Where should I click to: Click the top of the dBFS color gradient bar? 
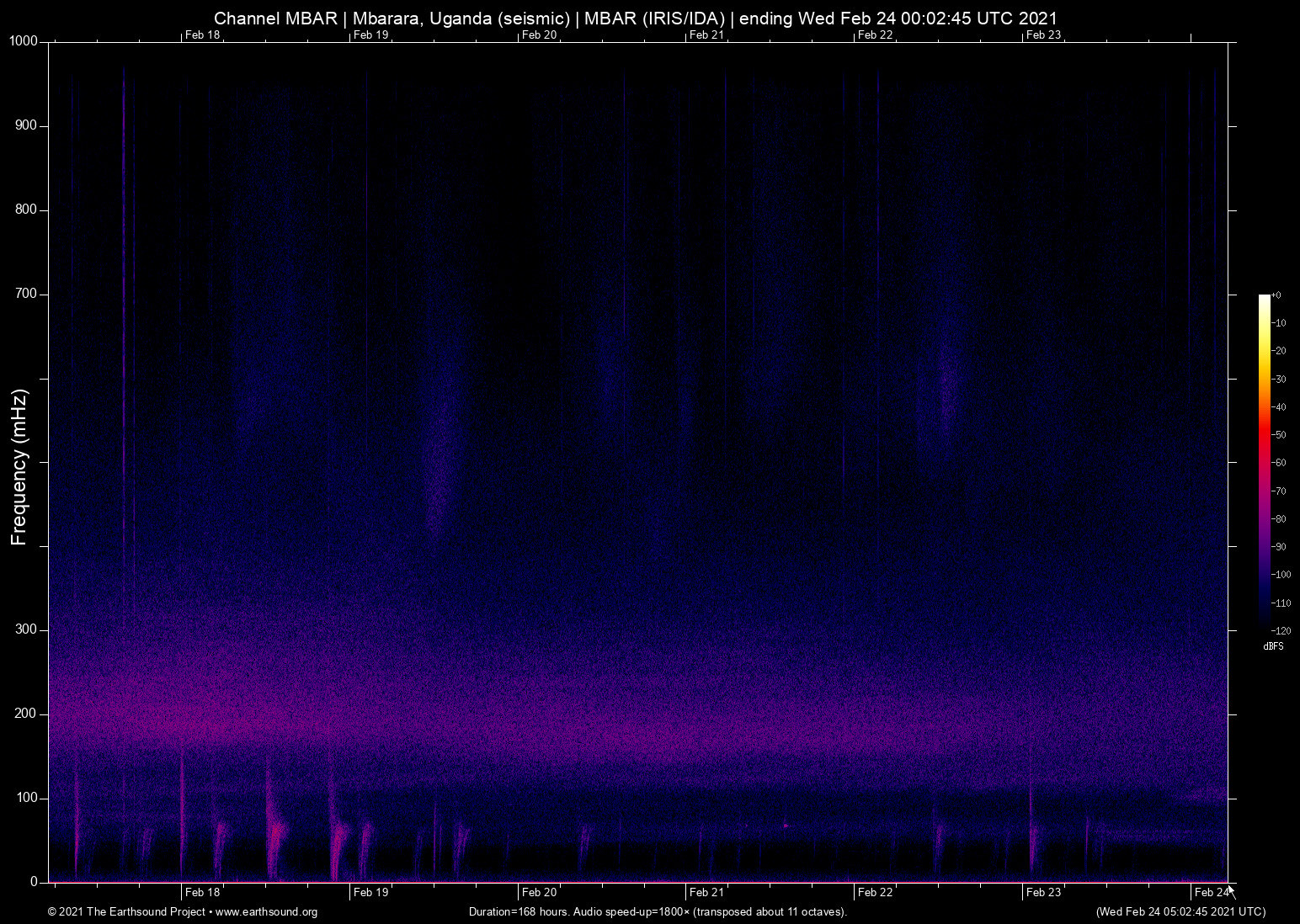[x=1265, y=299]
